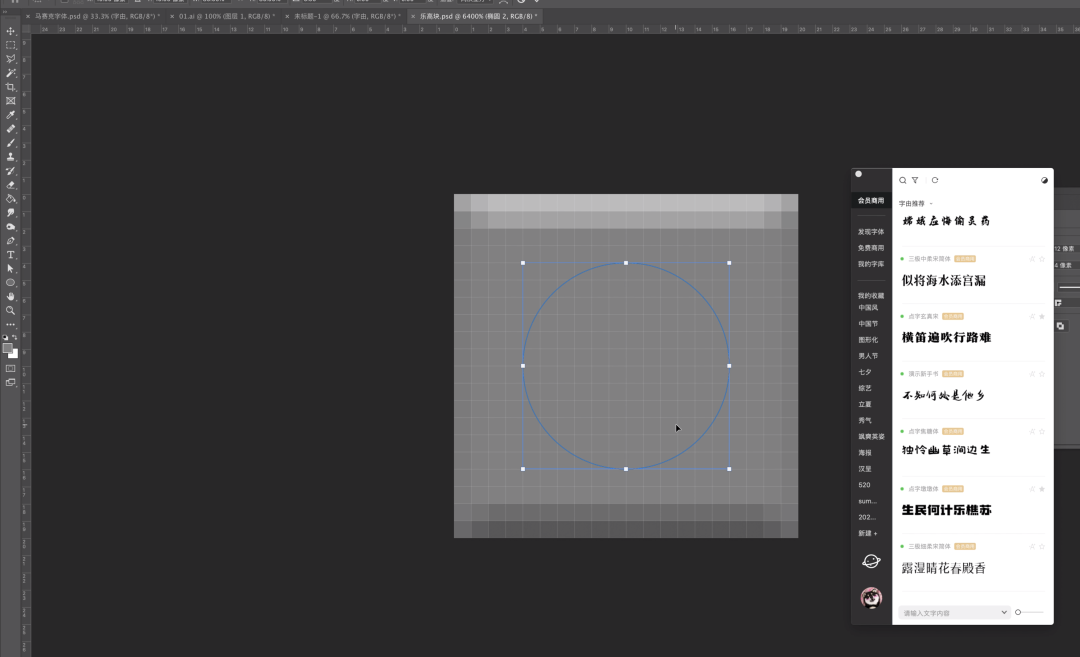This screenshot has width=1080, height=657.
Task: Open the preview text input dropdown arrow
Action: click(x=1004, y=612)
